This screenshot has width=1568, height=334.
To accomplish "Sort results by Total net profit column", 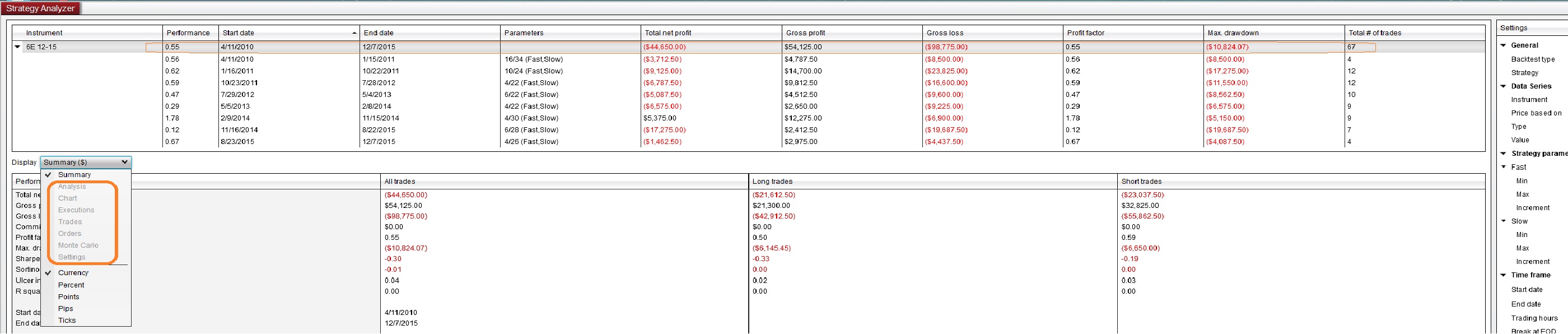I will click(668, 33).
